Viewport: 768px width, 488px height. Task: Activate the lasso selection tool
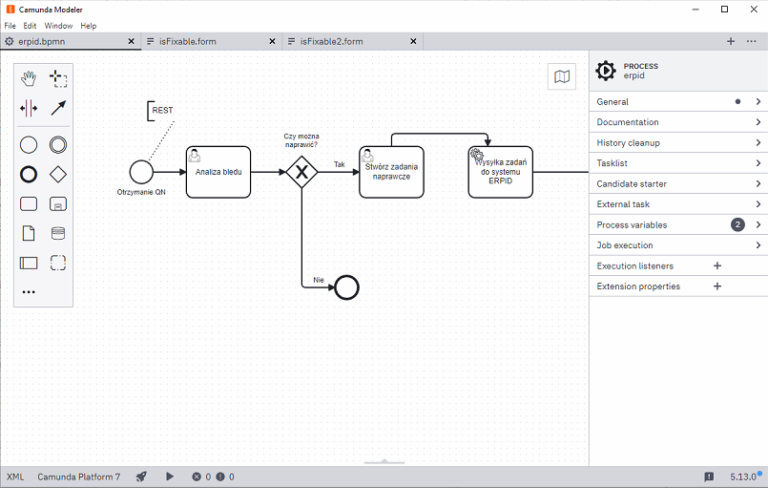pyautogui.click(x=58, y=79)
